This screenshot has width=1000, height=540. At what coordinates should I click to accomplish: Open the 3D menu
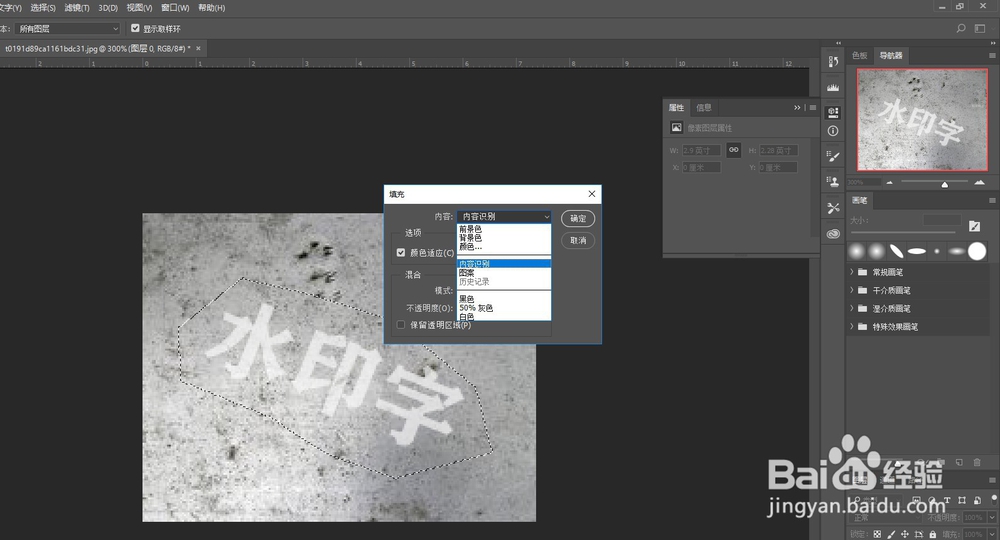click(x=108, y=8)
